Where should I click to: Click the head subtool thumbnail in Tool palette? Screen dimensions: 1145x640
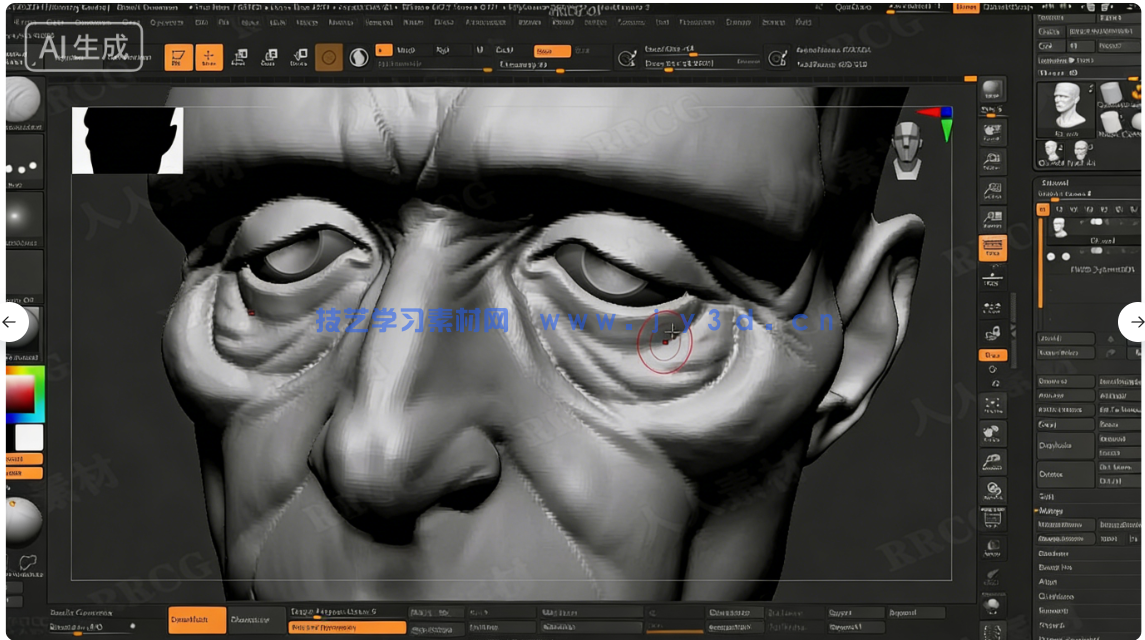coord(1059,227)
